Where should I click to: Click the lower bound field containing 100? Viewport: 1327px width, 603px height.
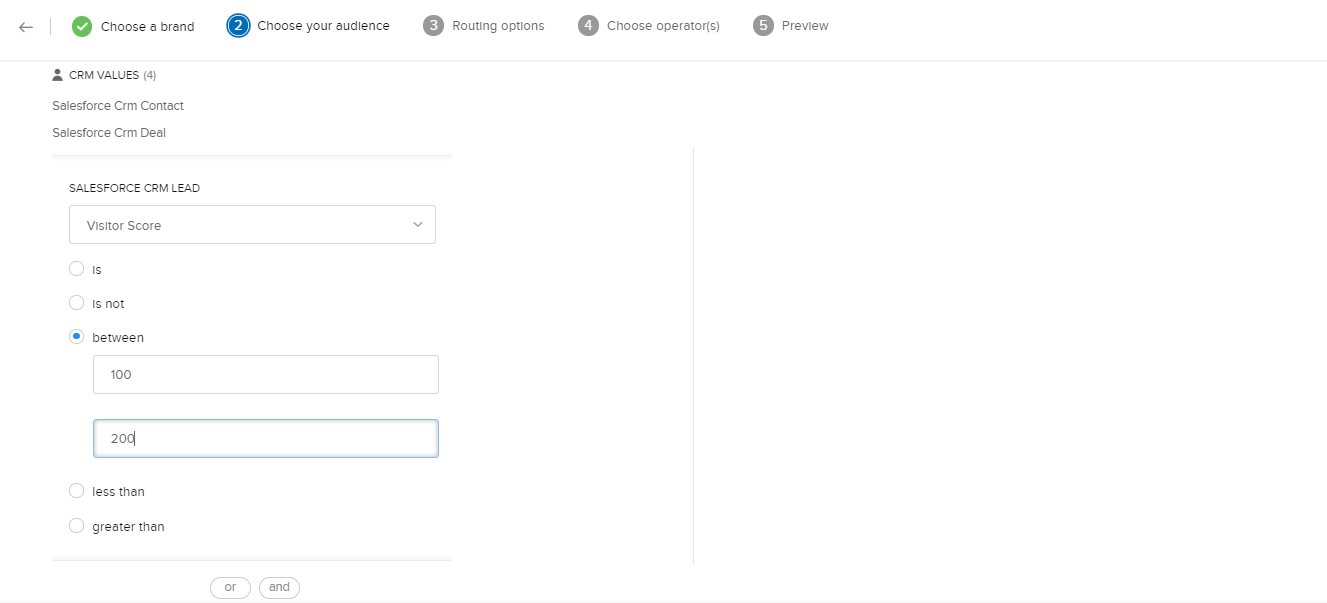point(266,375)
